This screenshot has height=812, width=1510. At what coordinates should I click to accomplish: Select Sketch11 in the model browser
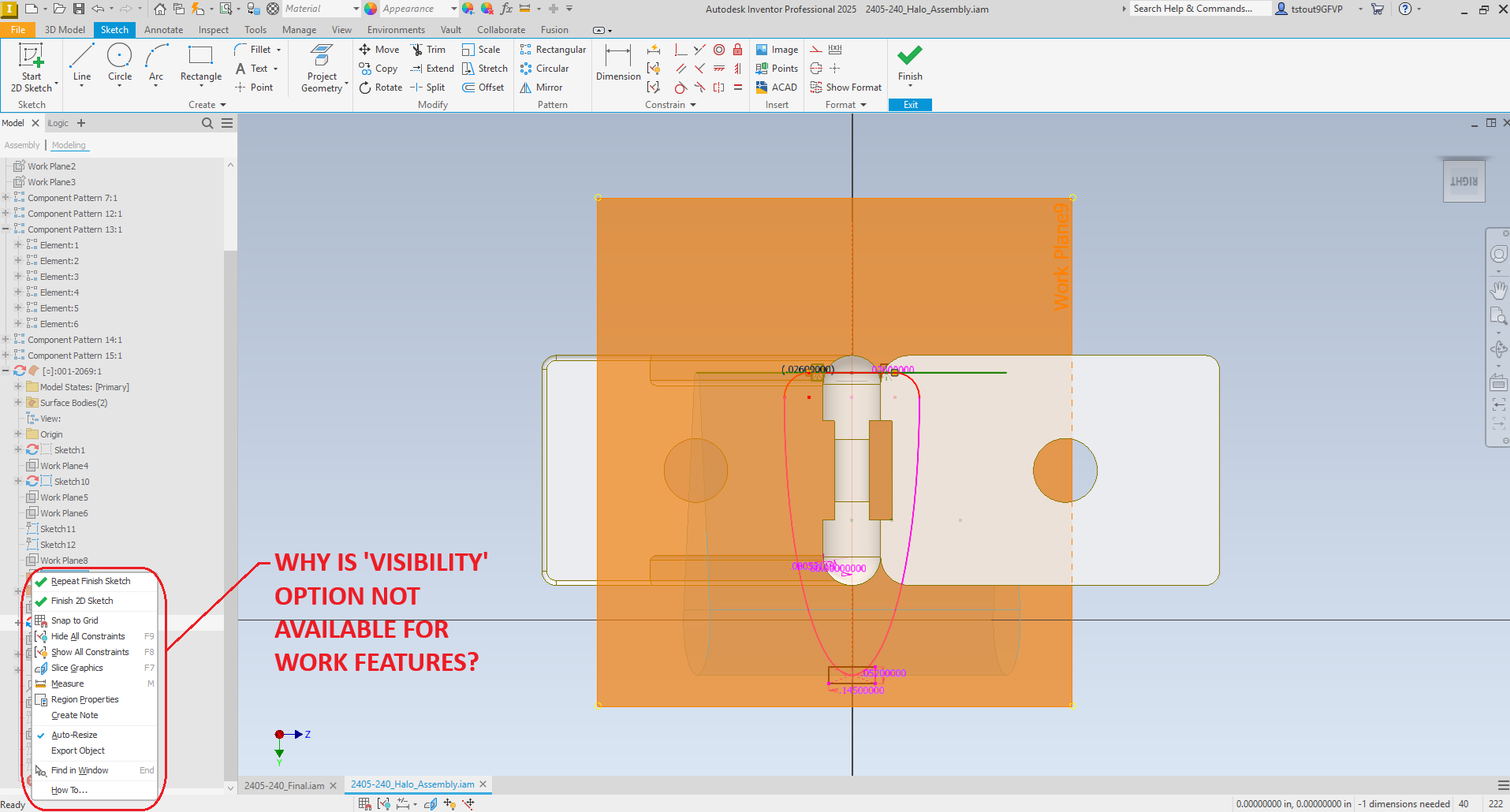point(58,529)
